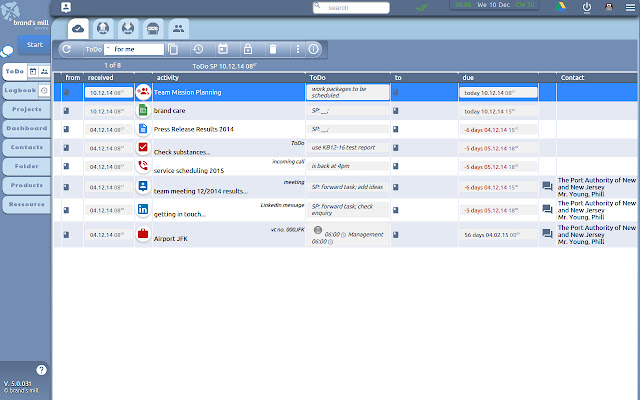Click the Team Mission Planning people icon
Screen dimensions: 640x400
[x=143, y=92]
